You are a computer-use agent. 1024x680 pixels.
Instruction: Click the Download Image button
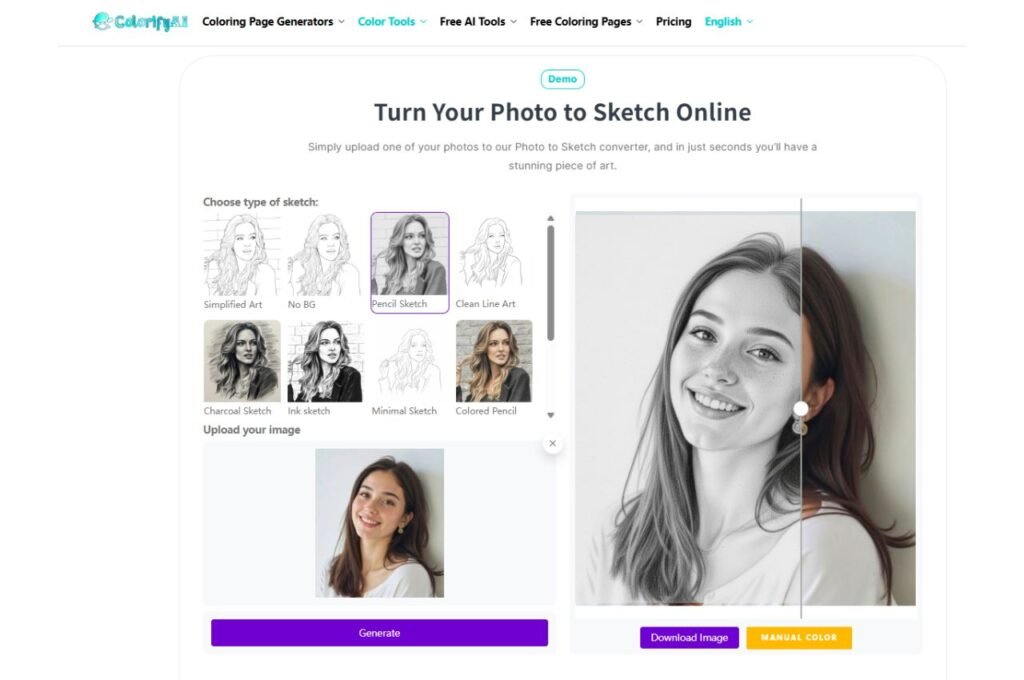689,637
